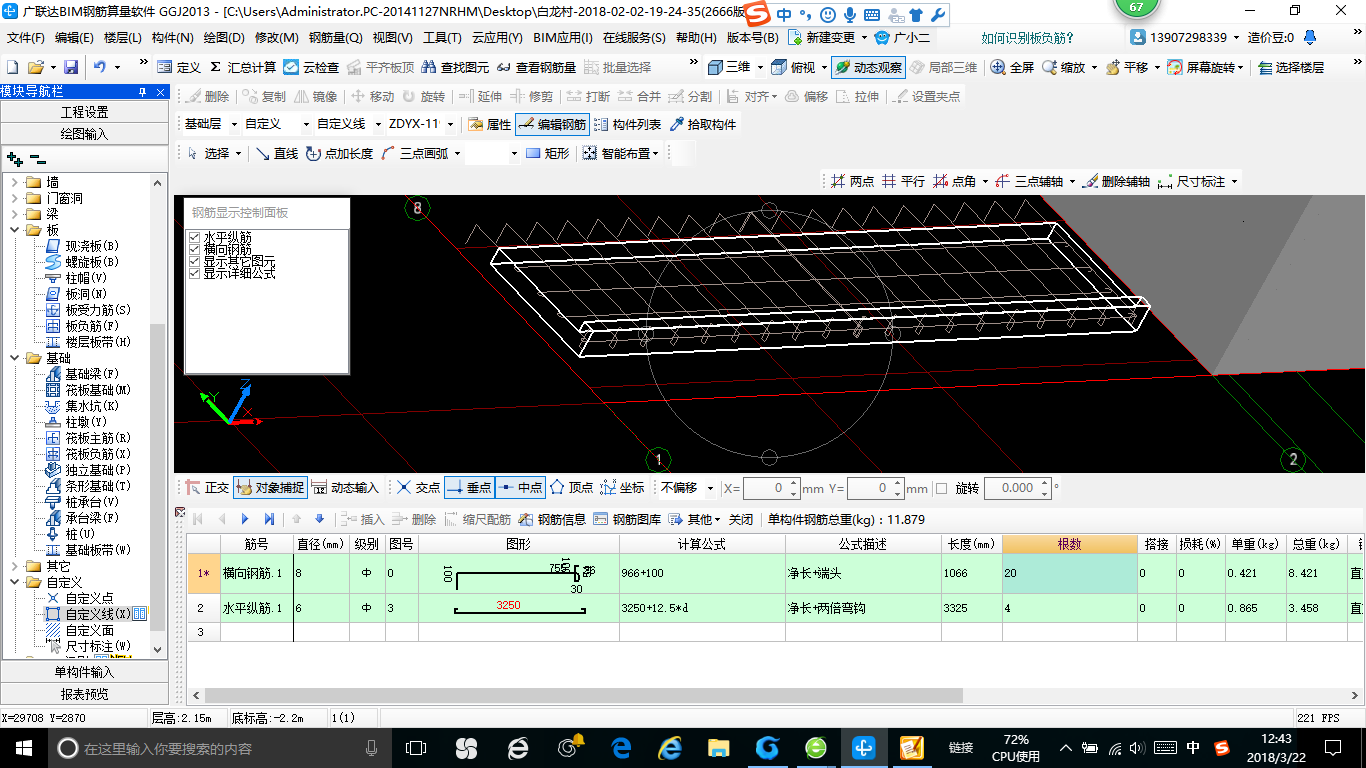
Task: Click the undo arrow icon
Action: (x=100, y=67)
